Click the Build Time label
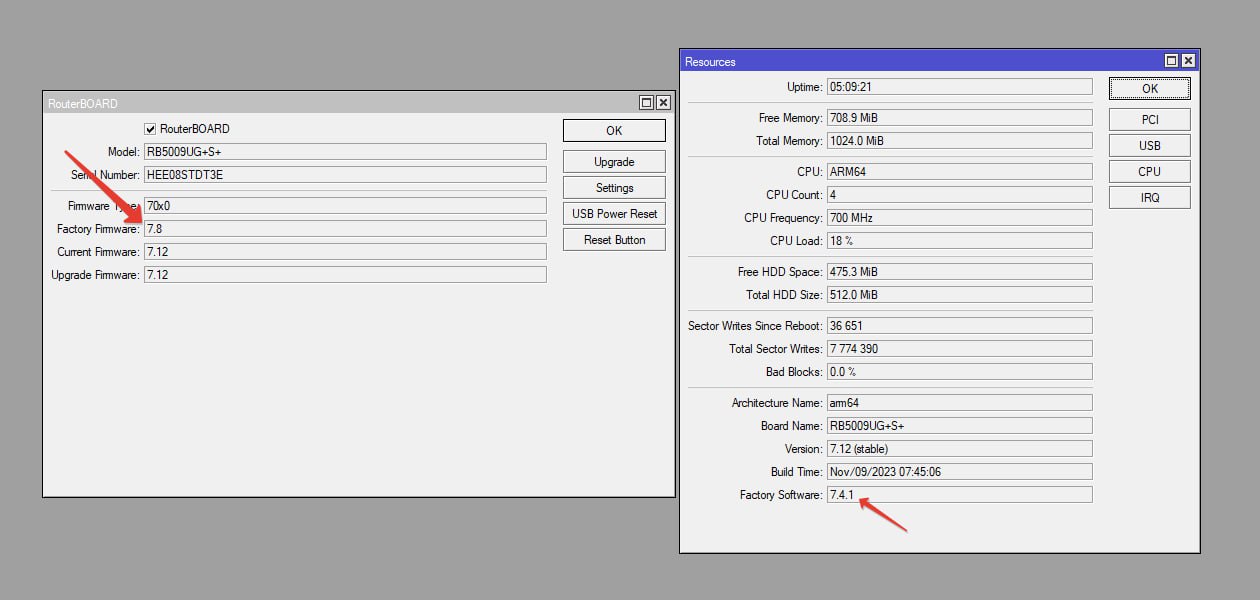Image resolution: width=1260 pixels, height=600 pixels. 797,472
